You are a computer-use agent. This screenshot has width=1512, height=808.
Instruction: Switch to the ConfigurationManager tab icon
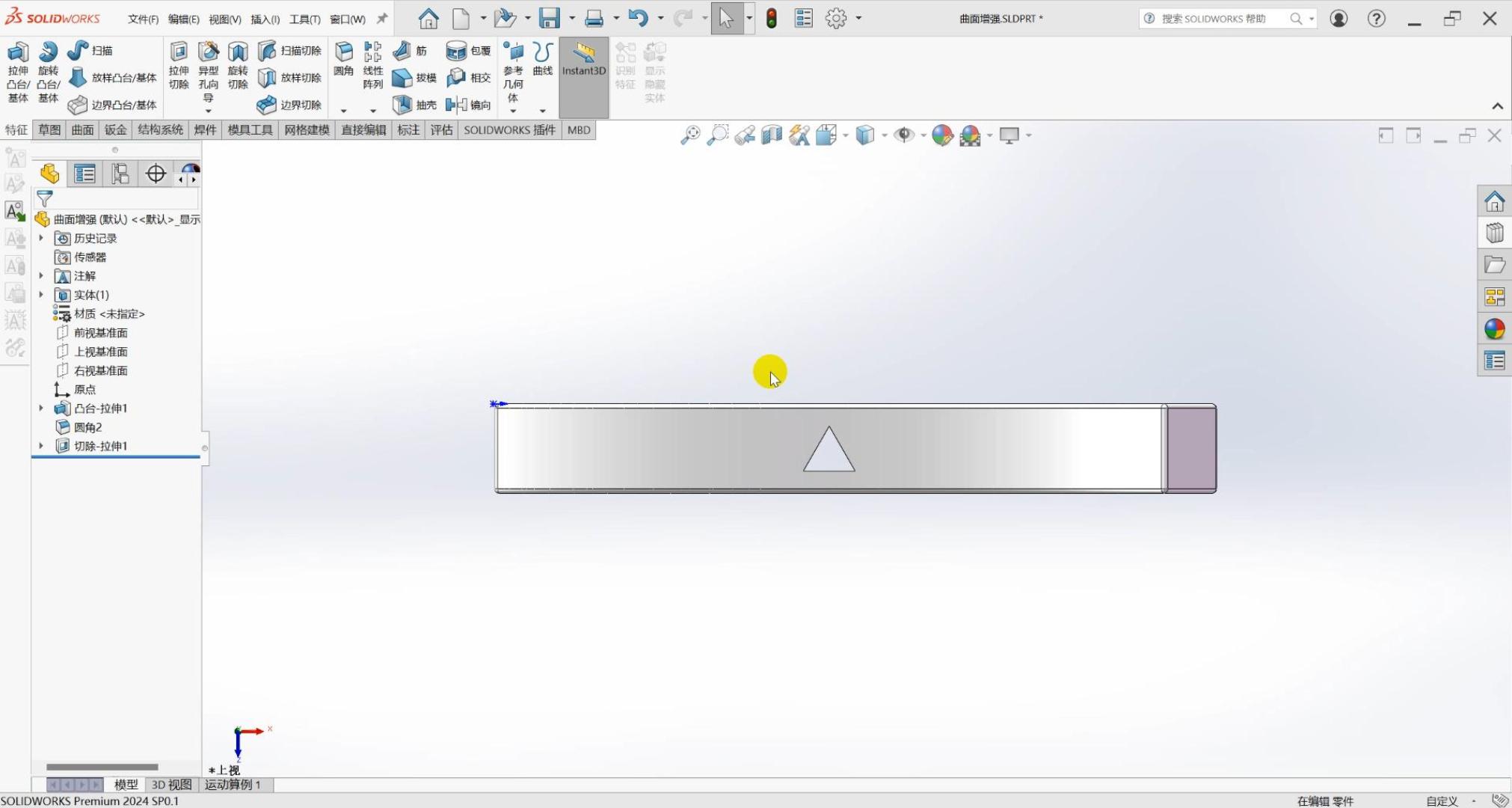[120, 174]
